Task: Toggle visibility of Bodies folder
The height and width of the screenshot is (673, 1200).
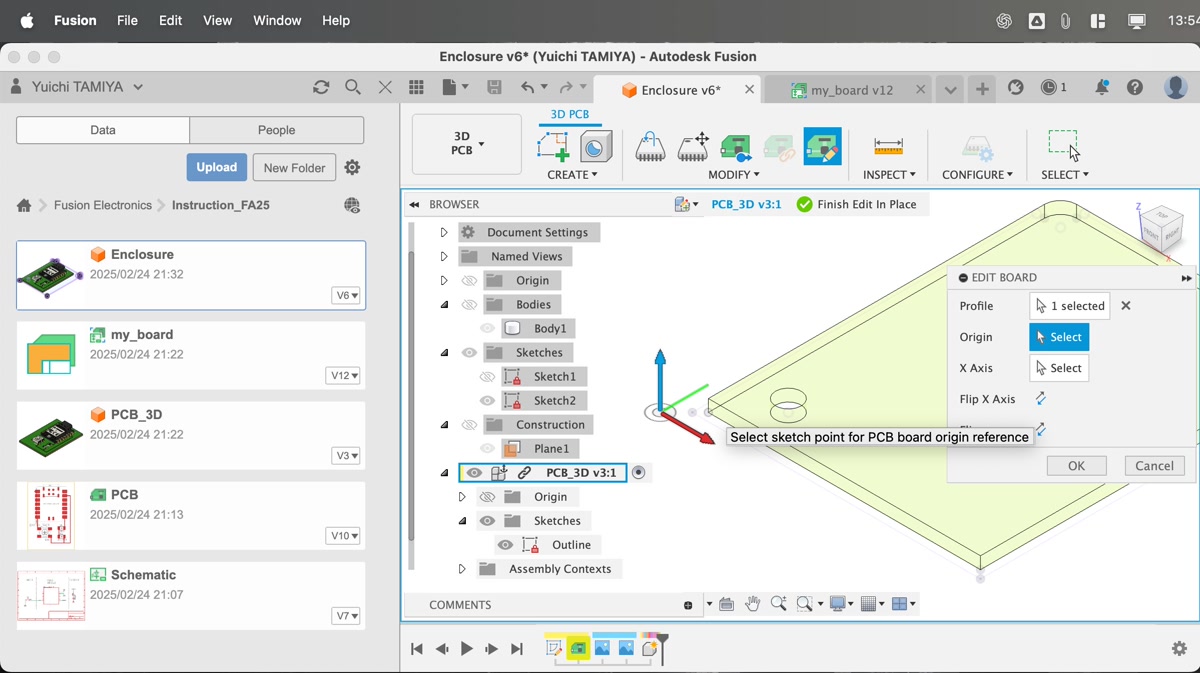Action: pos(469,304)
